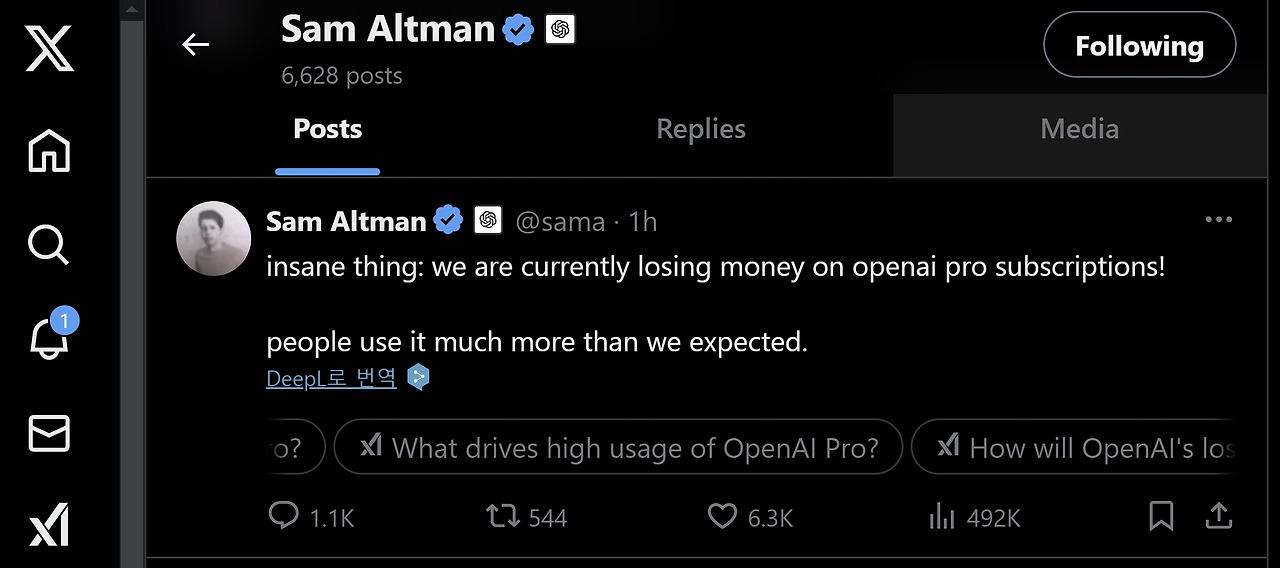The width and height of the screenshot is (1280, 568).
Task: Open Notifications bell icon
Action: [50, 336]
